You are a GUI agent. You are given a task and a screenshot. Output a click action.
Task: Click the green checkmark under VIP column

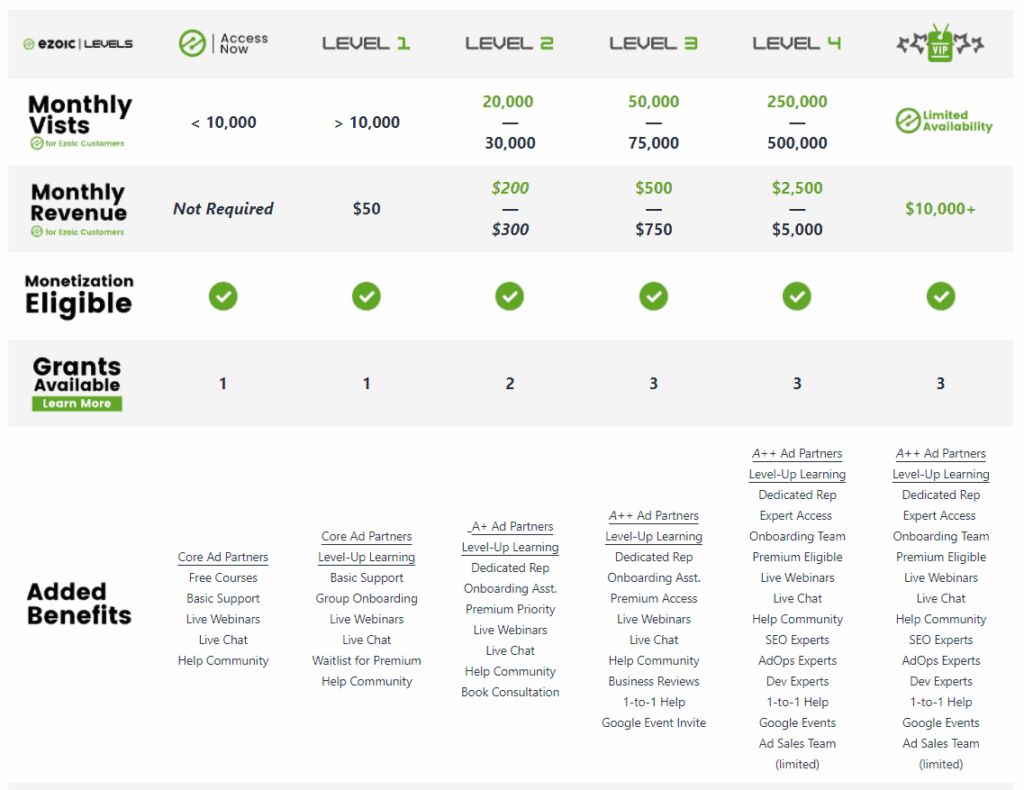coord(940,296)
